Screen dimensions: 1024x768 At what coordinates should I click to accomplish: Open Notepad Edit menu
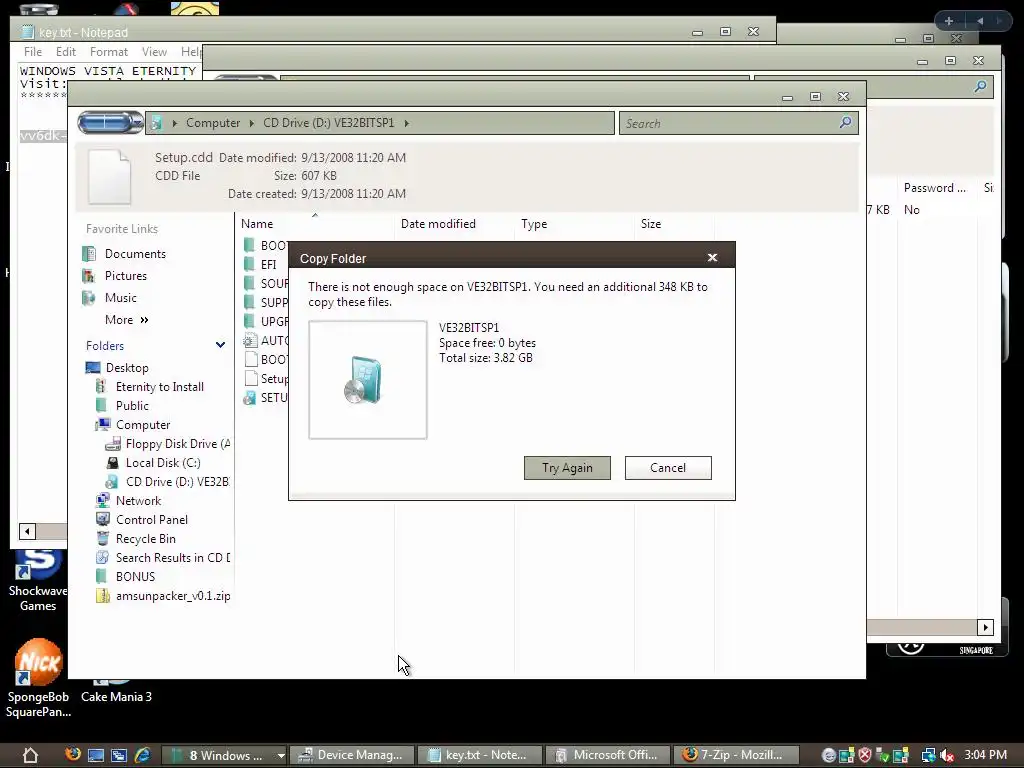pos(65,52)
